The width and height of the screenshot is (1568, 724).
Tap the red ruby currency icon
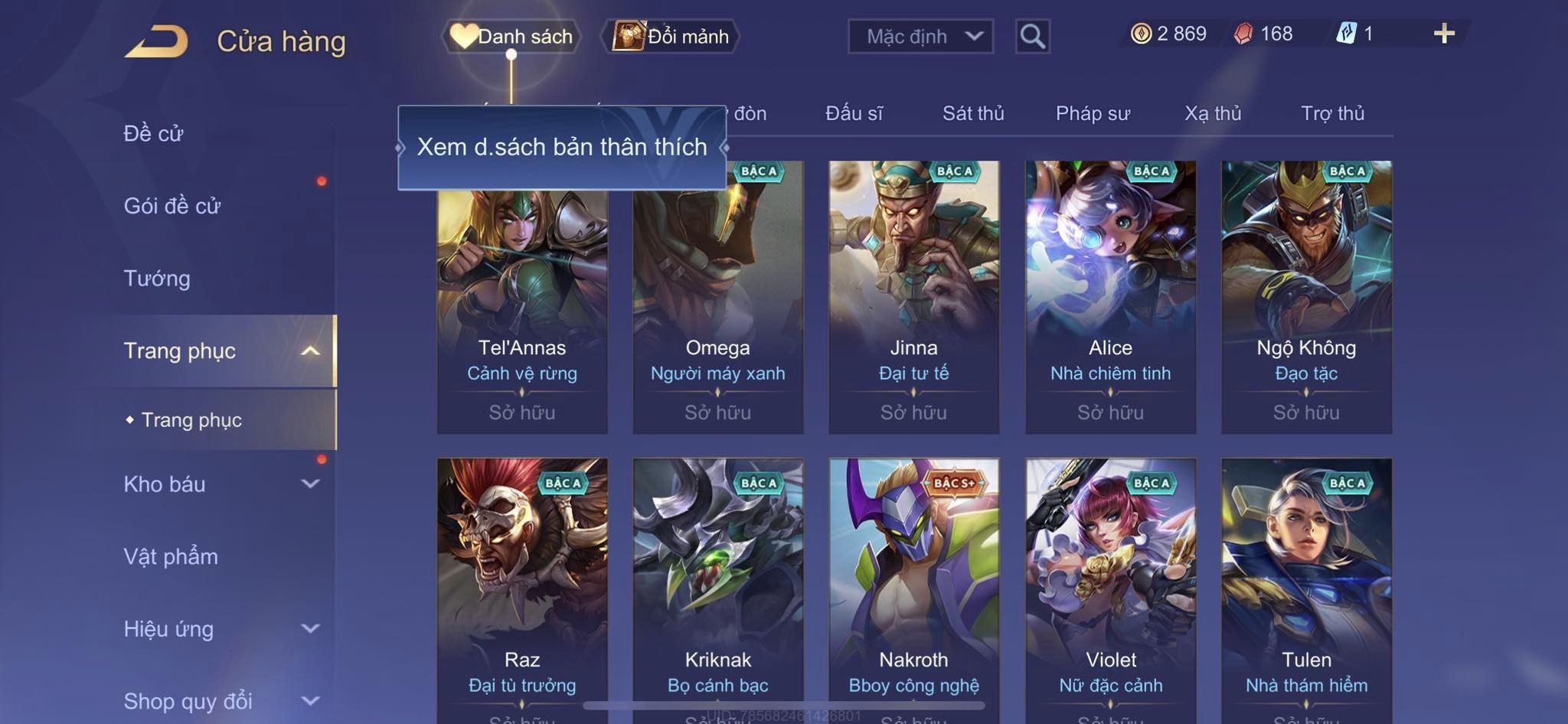(x=1244, y=34)
